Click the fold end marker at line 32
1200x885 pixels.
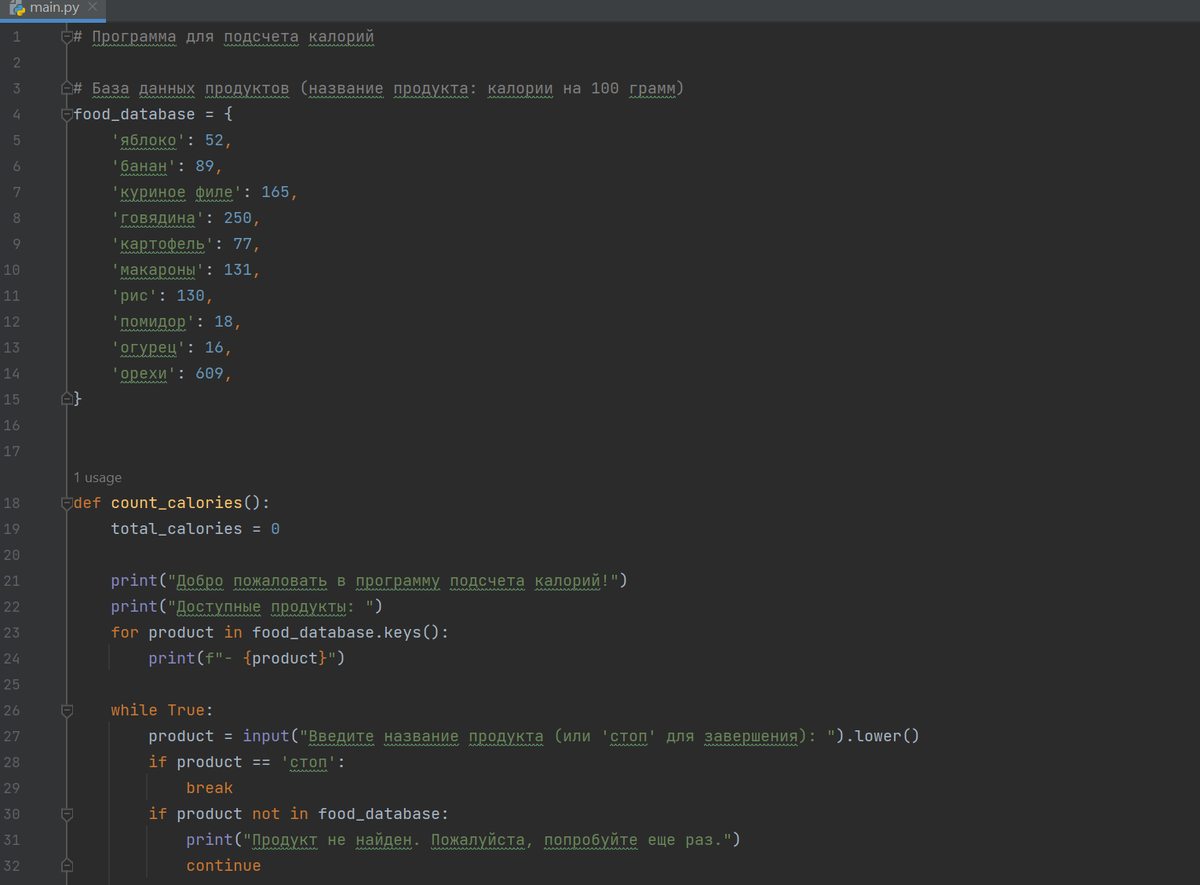pos(66,865)
